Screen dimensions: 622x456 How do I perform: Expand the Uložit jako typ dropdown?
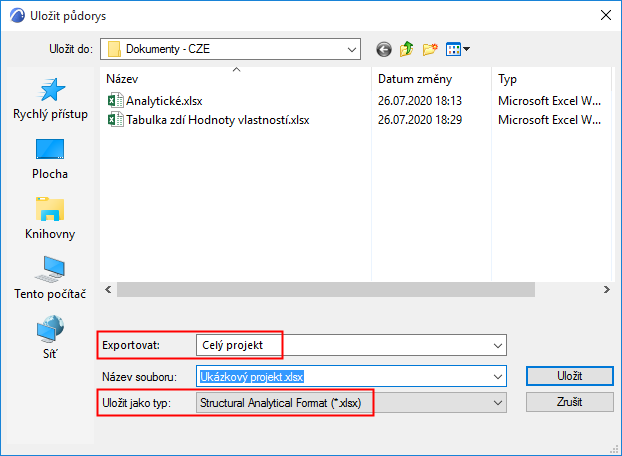498,403
